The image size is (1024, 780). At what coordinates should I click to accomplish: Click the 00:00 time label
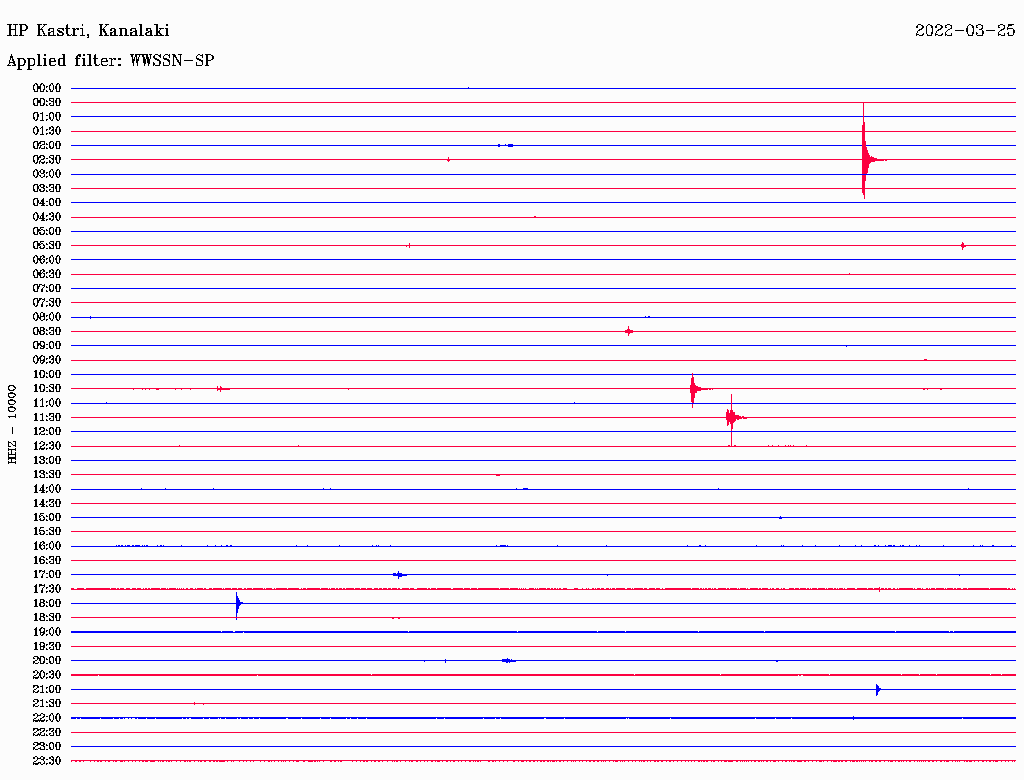(x=47, y=88)
